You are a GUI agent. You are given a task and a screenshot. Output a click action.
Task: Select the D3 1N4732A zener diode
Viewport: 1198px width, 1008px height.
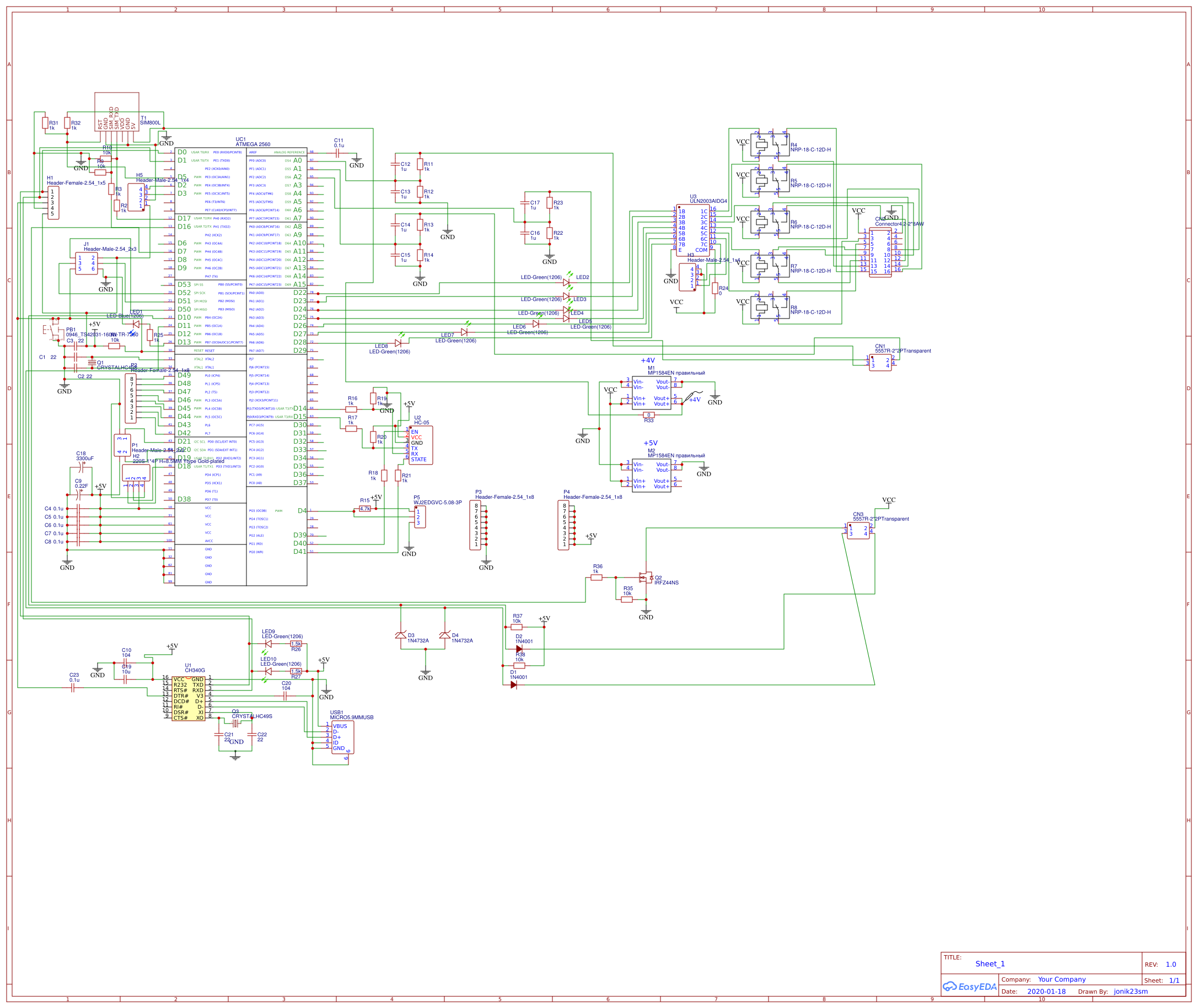click(401, 635)
